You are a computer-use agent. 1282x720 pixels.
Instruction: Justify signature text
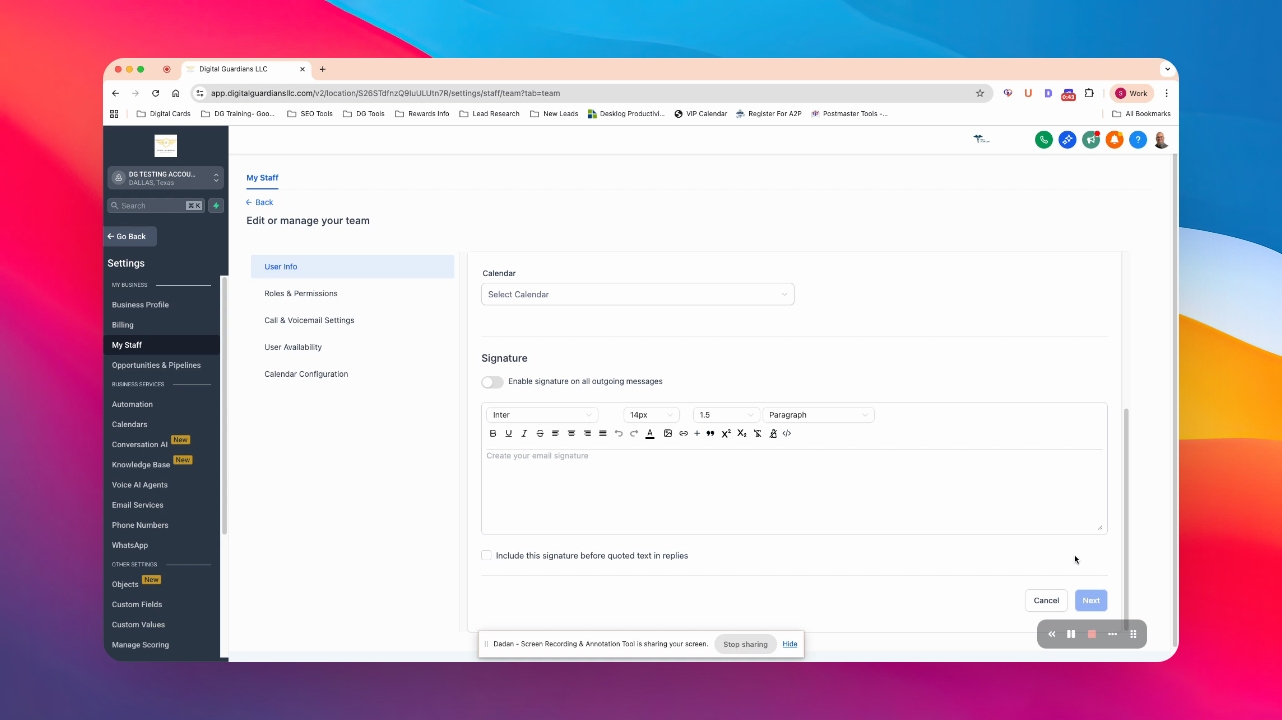[602, 433]
